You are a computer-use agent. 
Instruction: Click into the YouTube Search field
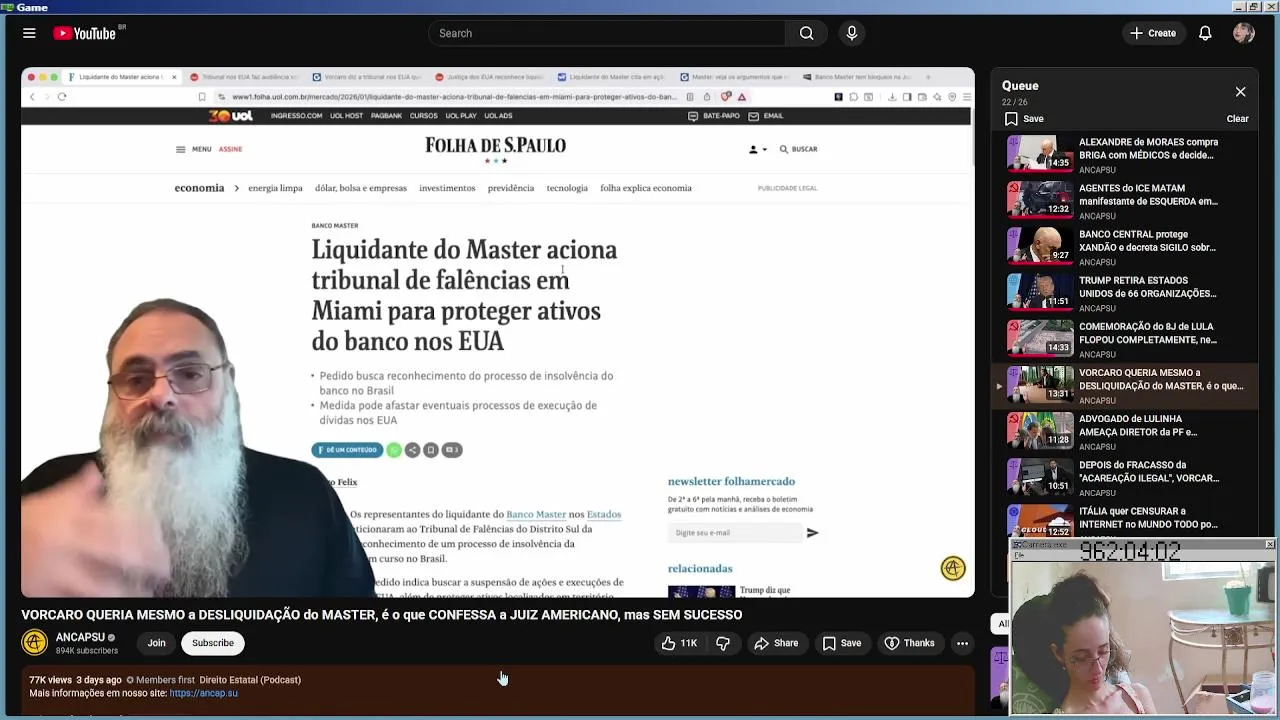[x=607, y=33]
